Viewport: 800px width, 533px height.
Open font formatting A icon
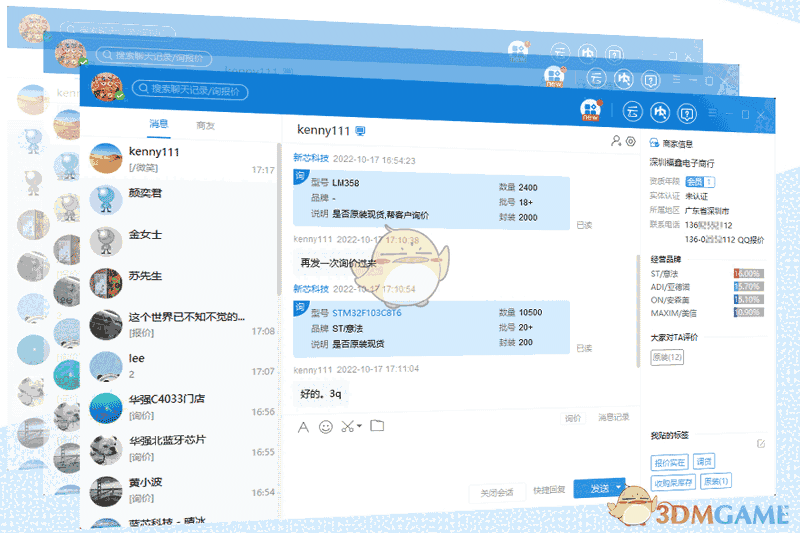(x=303, y=427)
